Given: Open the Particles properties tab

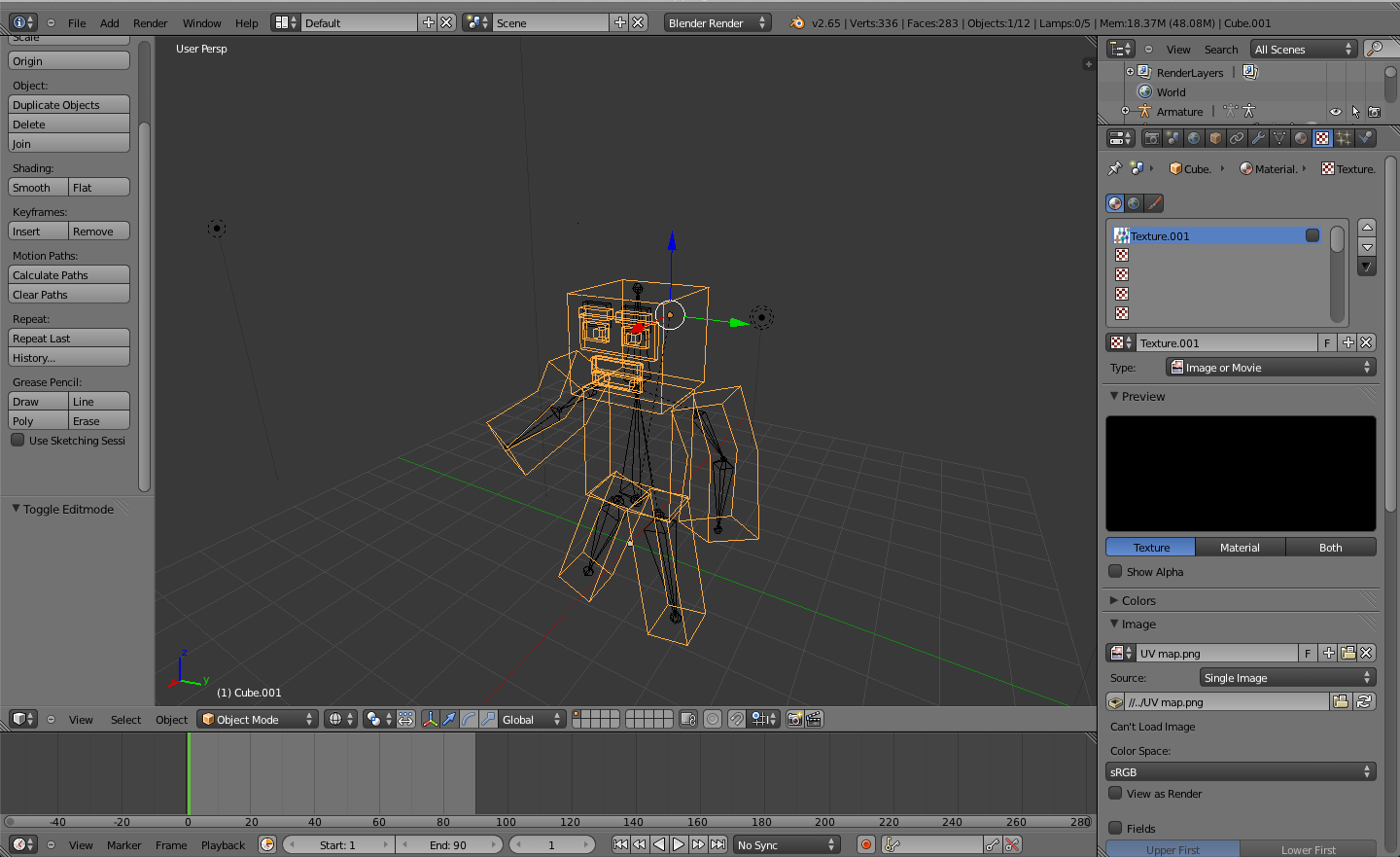Looking at the screenshot, I should click(x=1346, y=137).
